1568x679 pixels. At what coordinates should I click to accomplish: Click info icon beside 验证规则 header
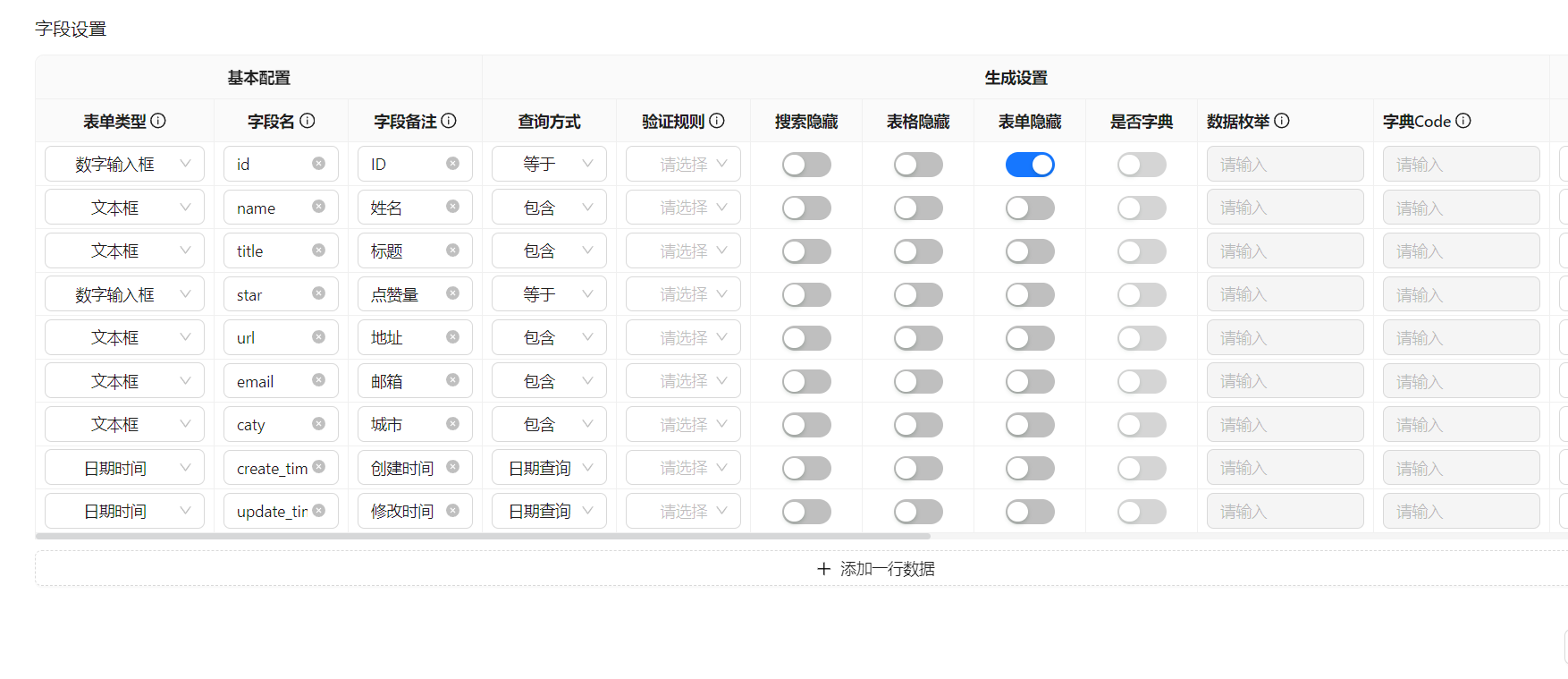717,121
